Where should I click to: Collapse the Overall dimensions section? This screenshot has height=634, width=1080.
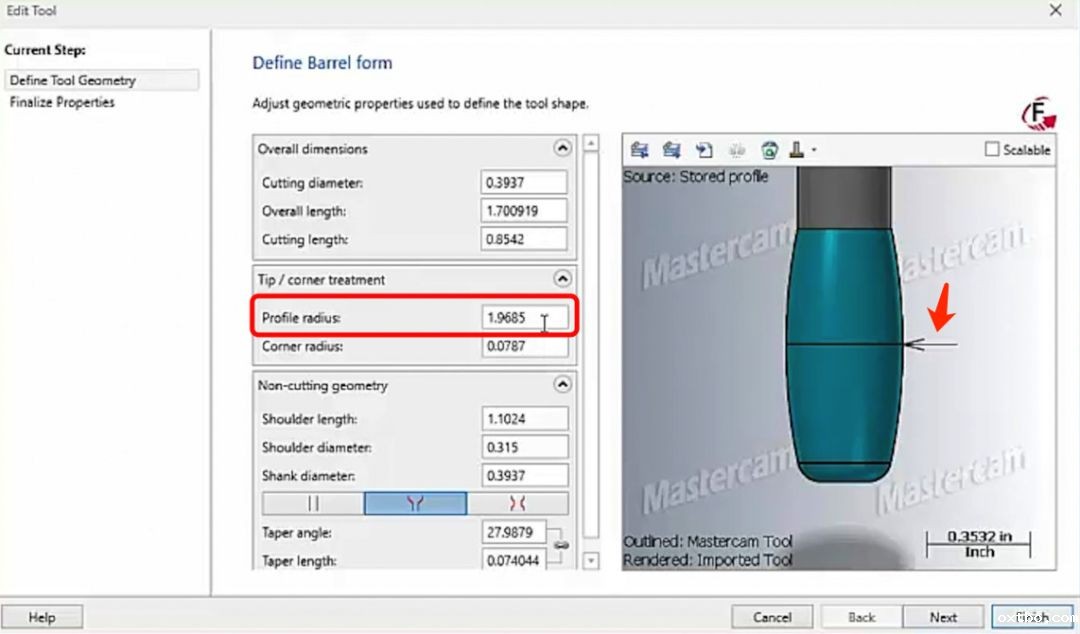(x=562, y=148)
